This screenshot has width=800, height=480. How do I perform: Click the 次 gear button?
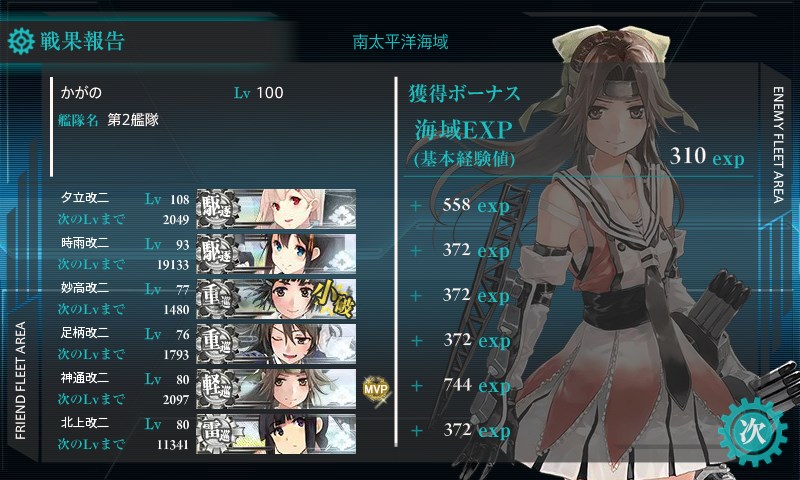click(x=753, y=432)
